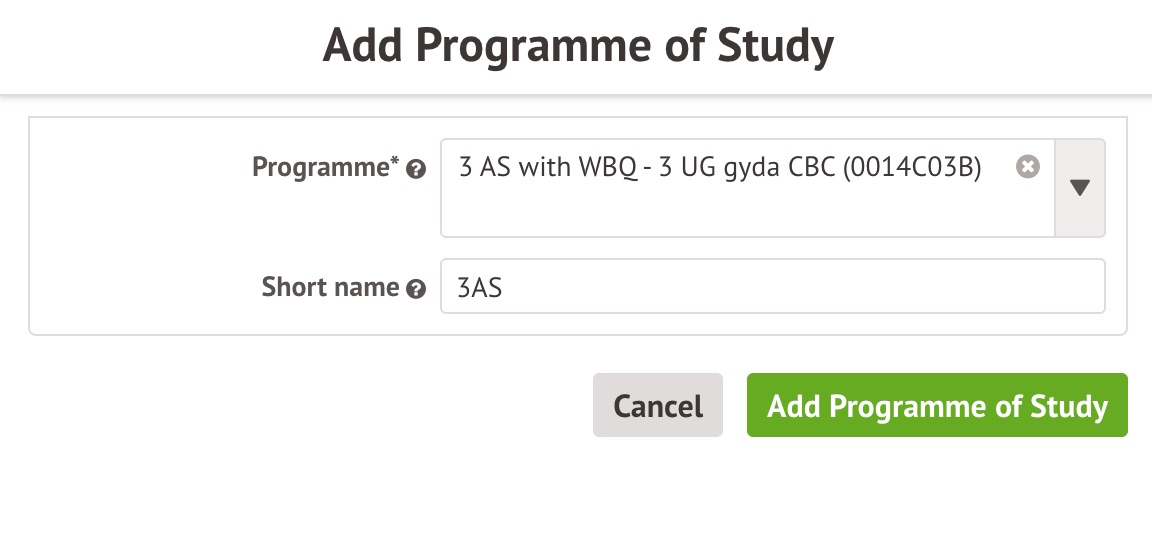The width and height of the screenshot is (1152, 554).
Task: Focus the Short name input field
Action: click(x=772, y=287)
